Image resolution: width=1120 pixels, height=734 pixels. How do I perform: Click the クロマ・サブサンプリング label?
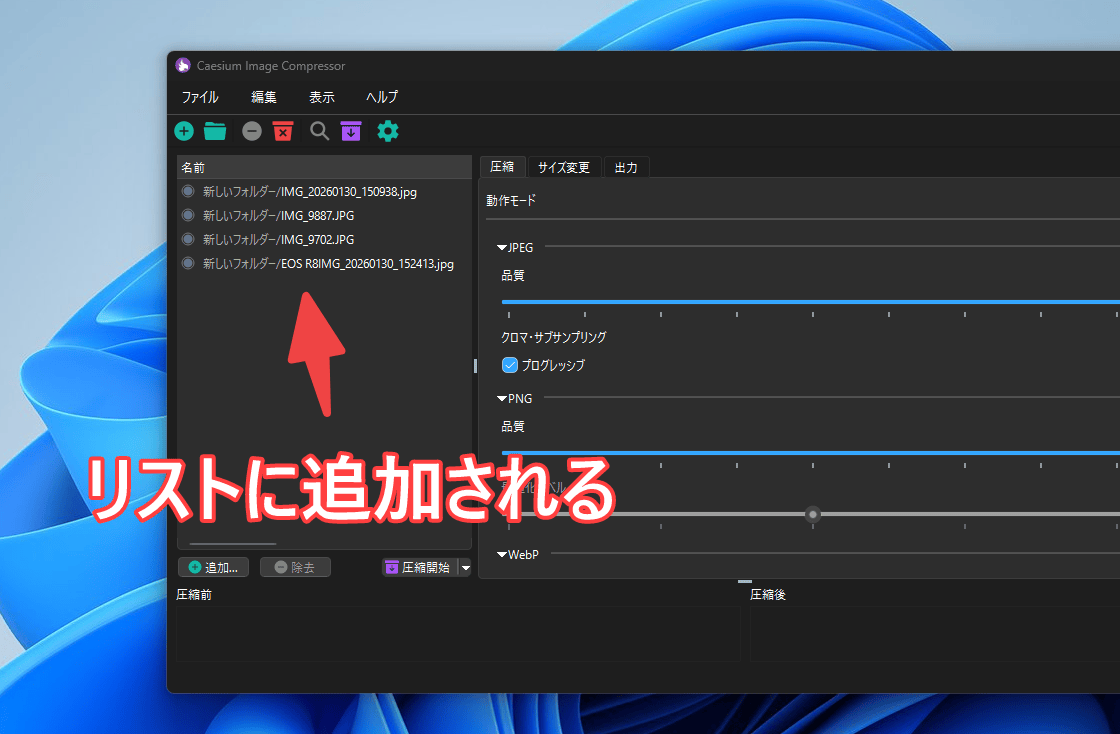pos(554,337)
